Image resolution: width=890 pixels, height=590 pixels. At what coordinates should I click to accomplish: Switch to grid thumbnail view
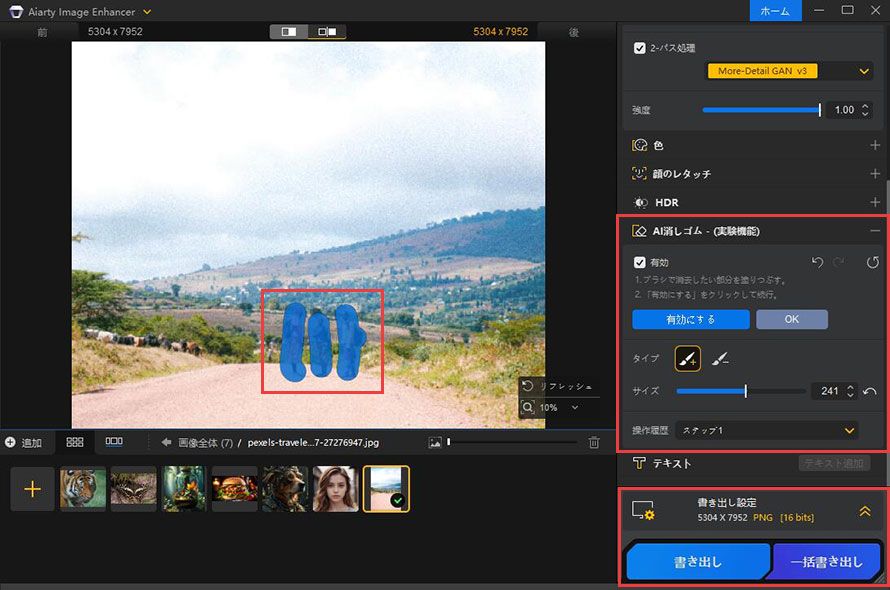[75, 441]
